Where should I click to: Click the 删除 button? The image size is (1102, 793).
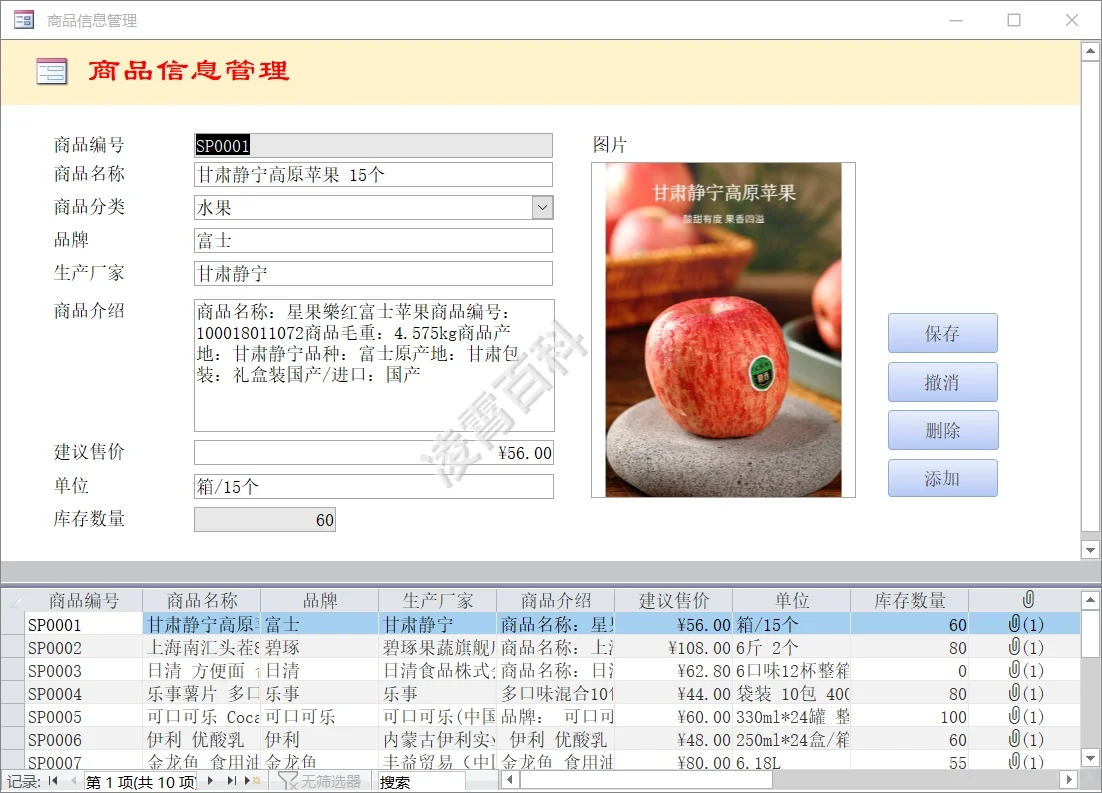[941, 430]
